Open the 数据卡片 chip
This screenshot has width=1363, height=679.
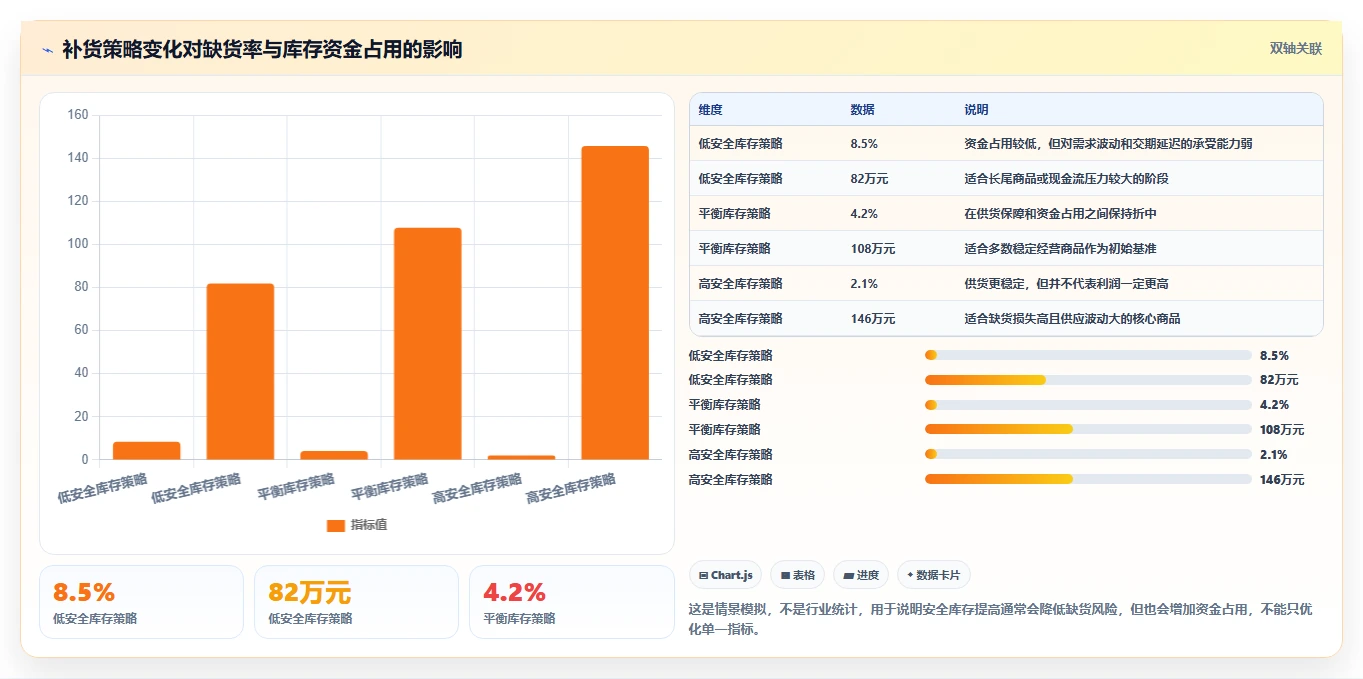933,575
